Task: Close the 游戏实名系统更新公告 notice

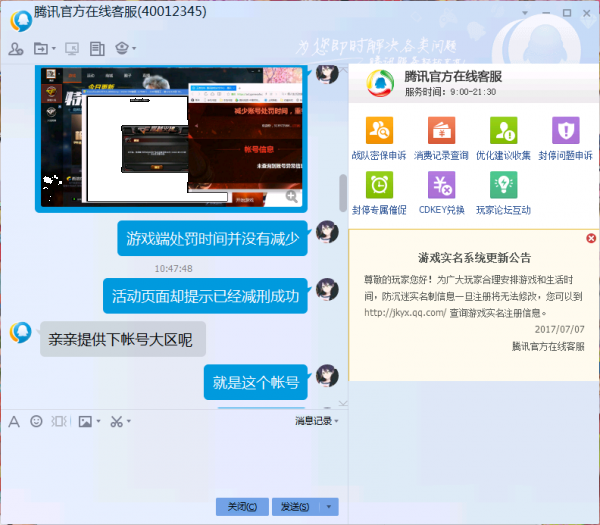Action: pyautogui.click(x=591, y=238)
